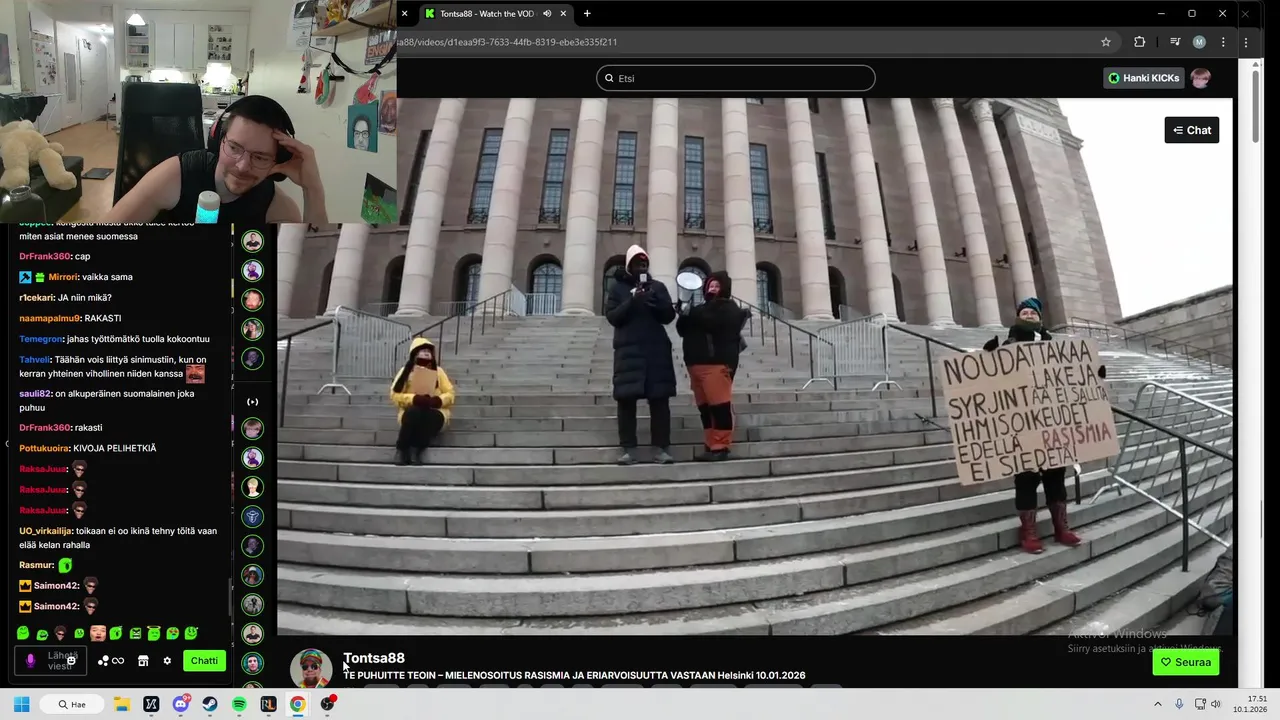Screen dimensions: 1280x720
Task: Click the (•) live marker in viewer list
Action: tap(253, 402)
